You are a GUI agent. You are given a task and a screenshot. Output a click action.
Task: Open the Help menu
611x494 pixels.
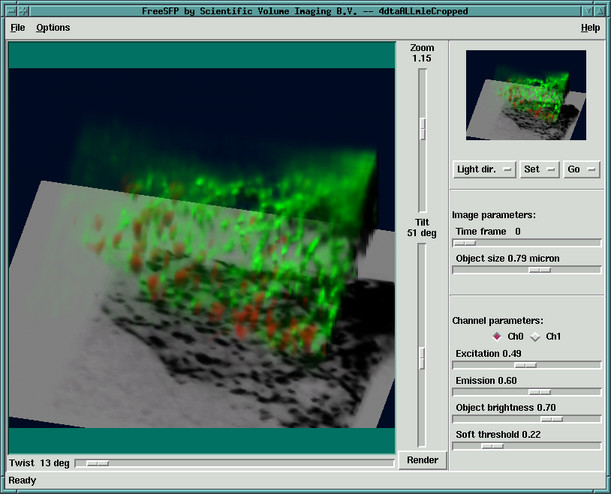point(590,28)
